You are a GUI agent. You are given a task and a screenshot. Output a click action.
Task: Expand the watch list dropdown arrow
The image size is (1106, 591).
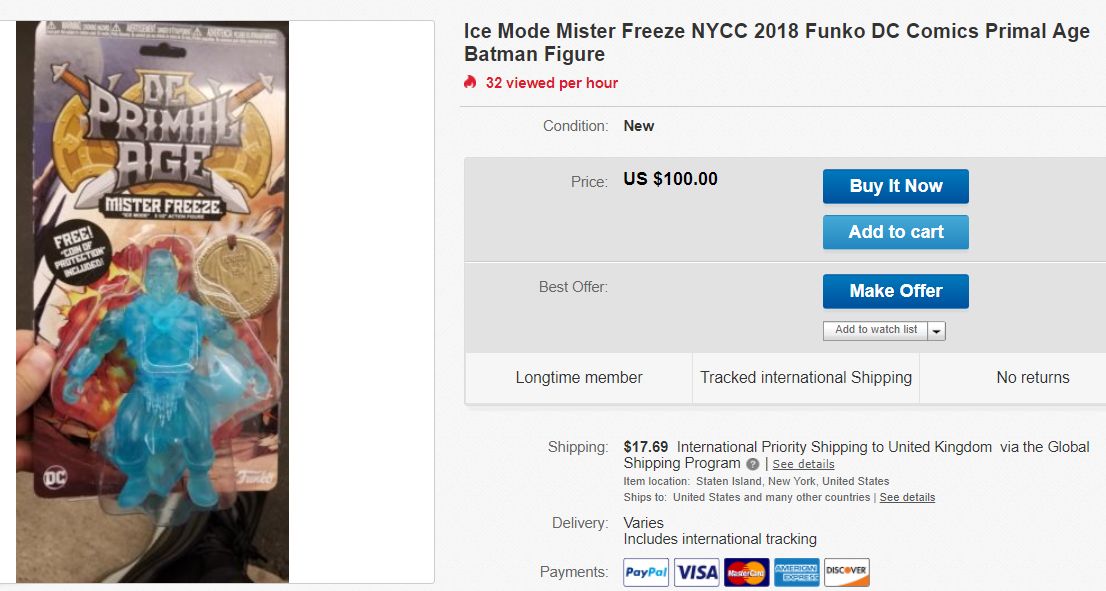937,330
